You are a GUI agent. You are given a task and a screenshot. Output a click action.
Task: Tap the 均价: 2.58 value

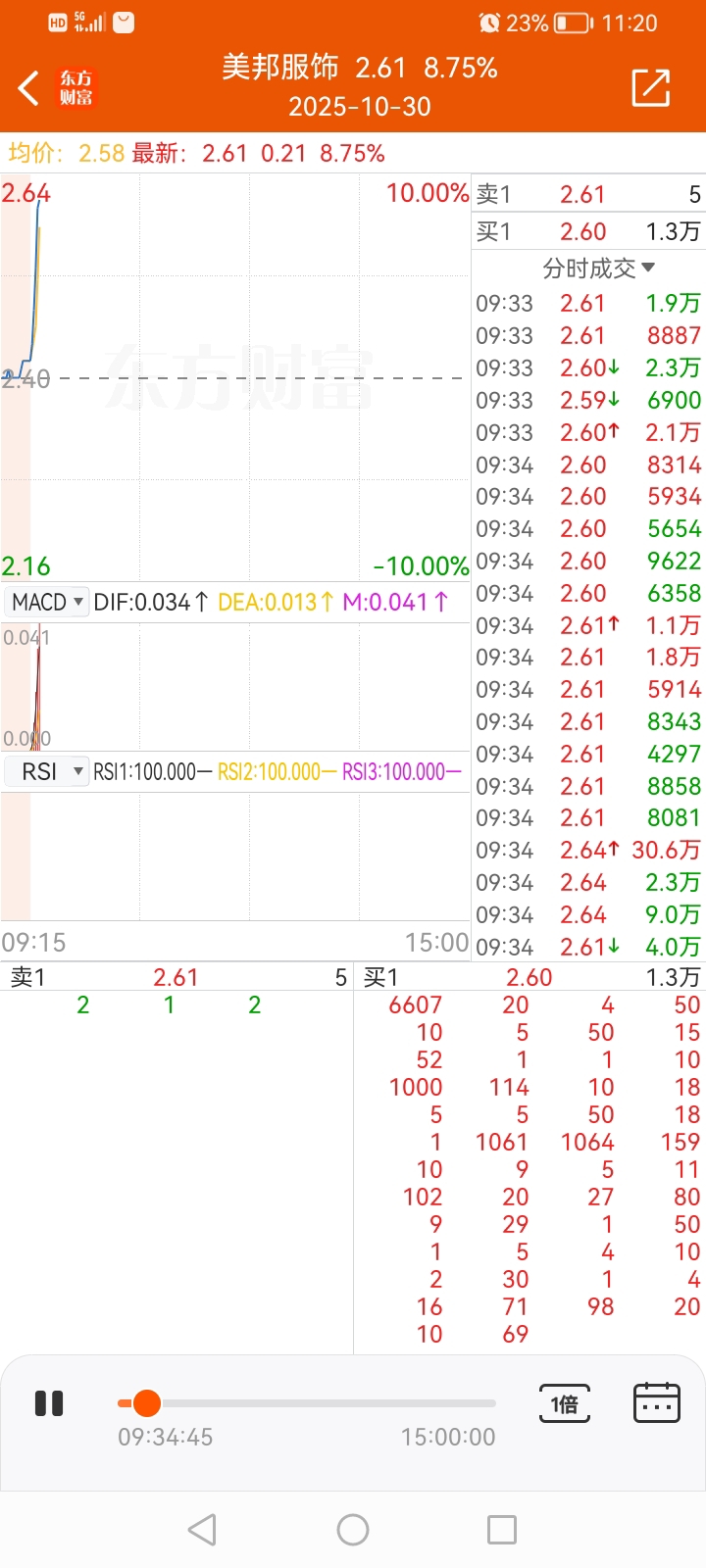[67, 153]
